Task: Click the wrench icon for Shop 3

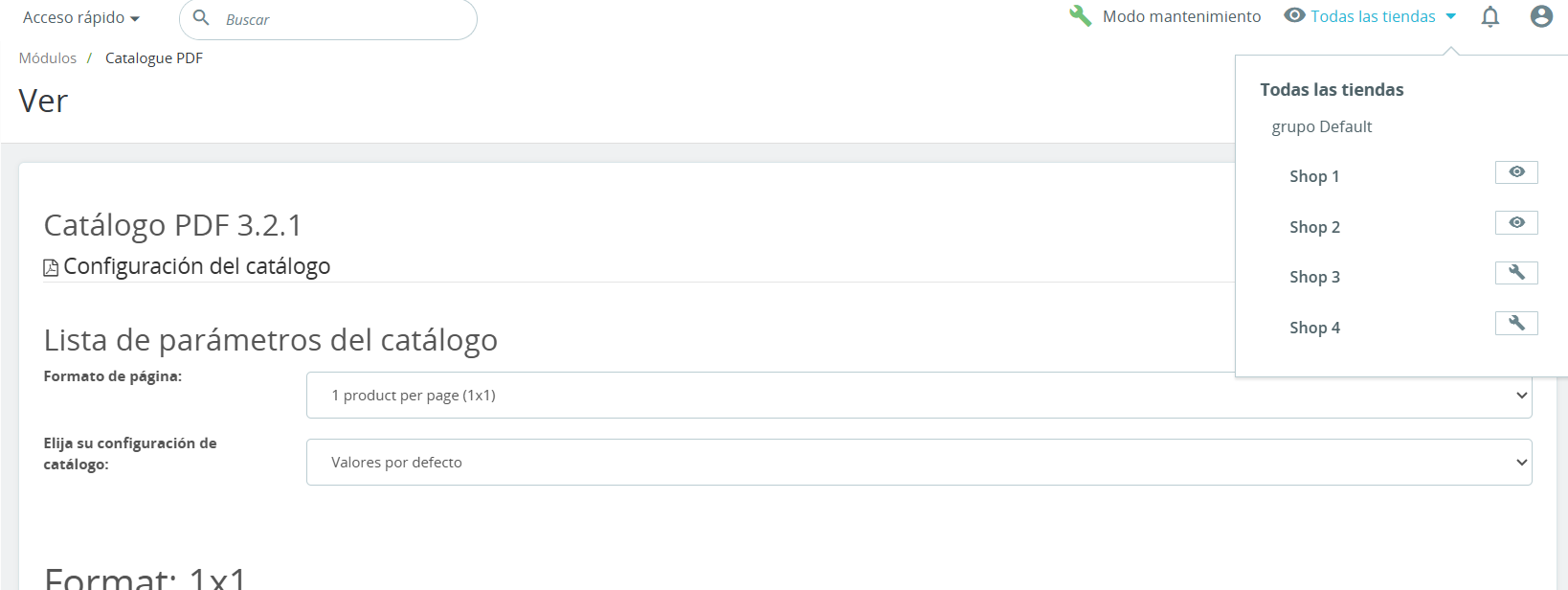Action: pyautogui.click(x=1516, y=273)
